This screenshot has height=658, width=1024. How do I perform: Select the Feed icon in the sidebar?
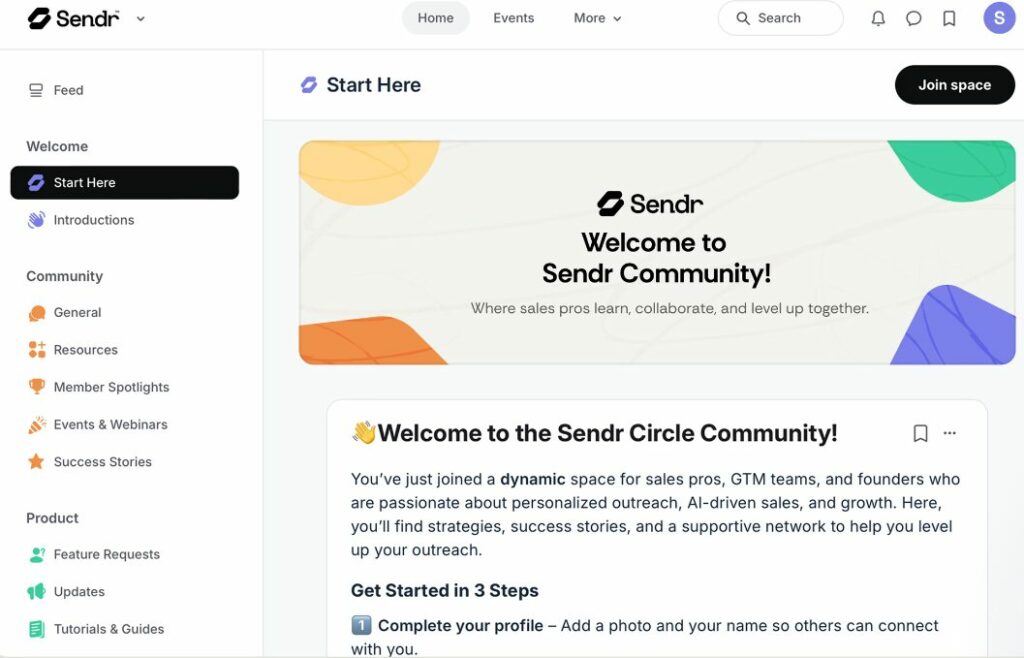36,89
